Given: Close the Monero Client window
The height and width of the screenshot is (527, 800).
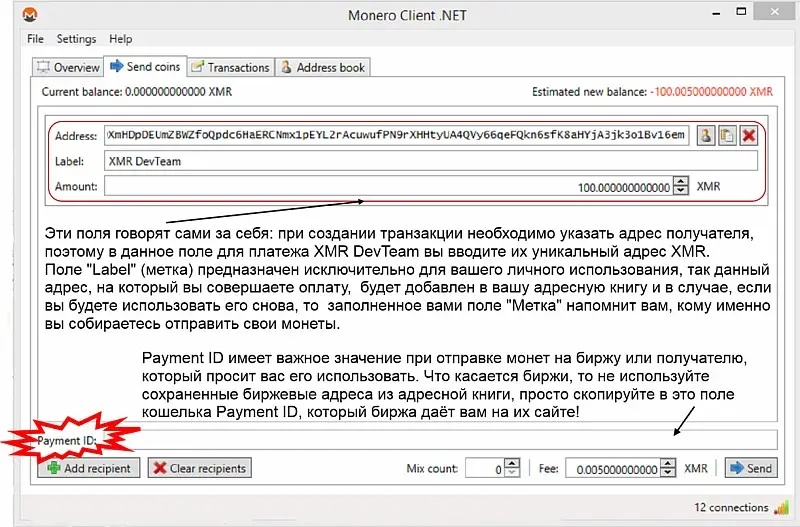Looking at the screenshot, I should pyautogui.click(x=774, y=11).
